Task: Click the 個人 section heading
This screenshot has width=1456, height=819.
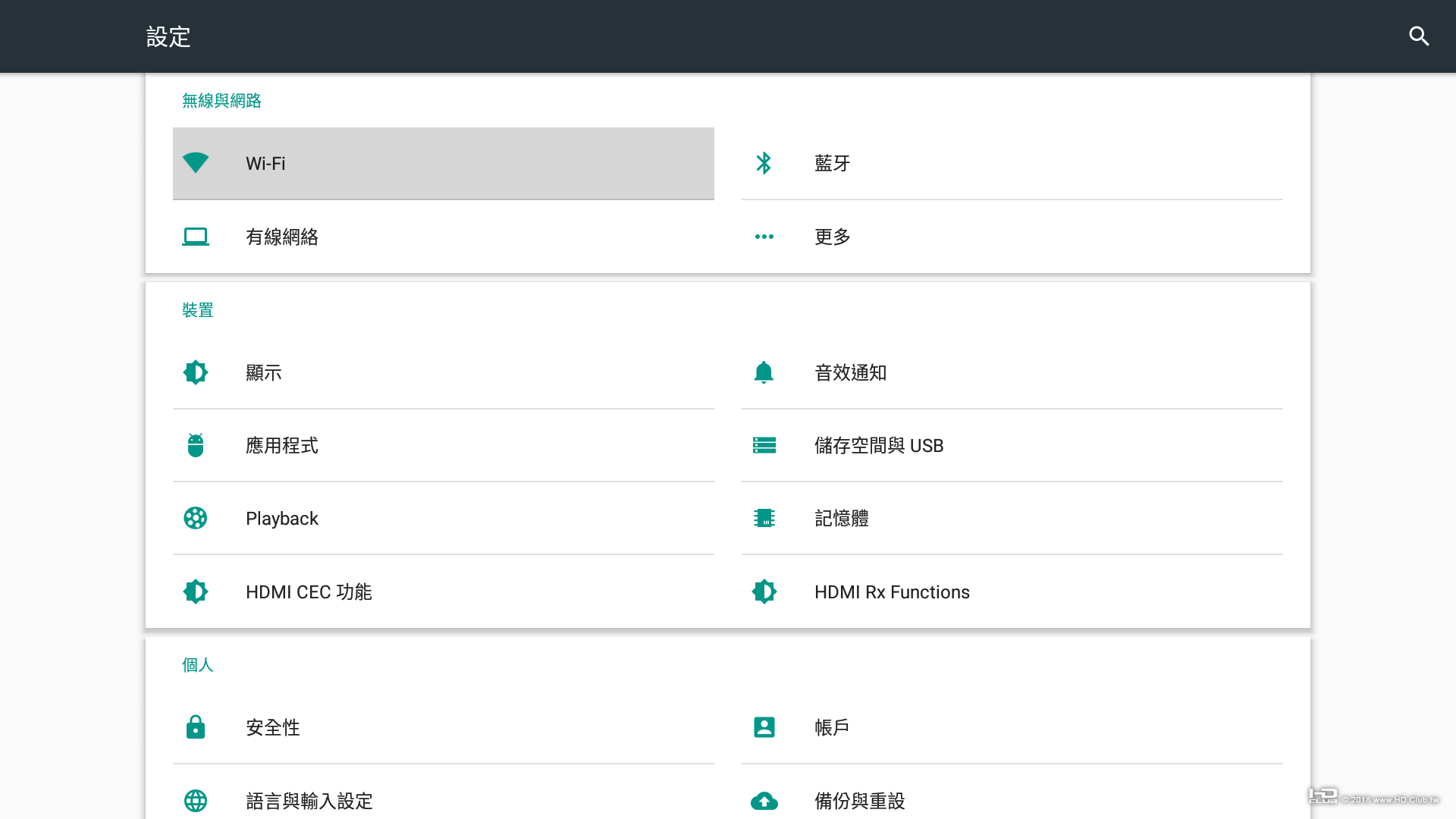Action: (x=198, y=665)
